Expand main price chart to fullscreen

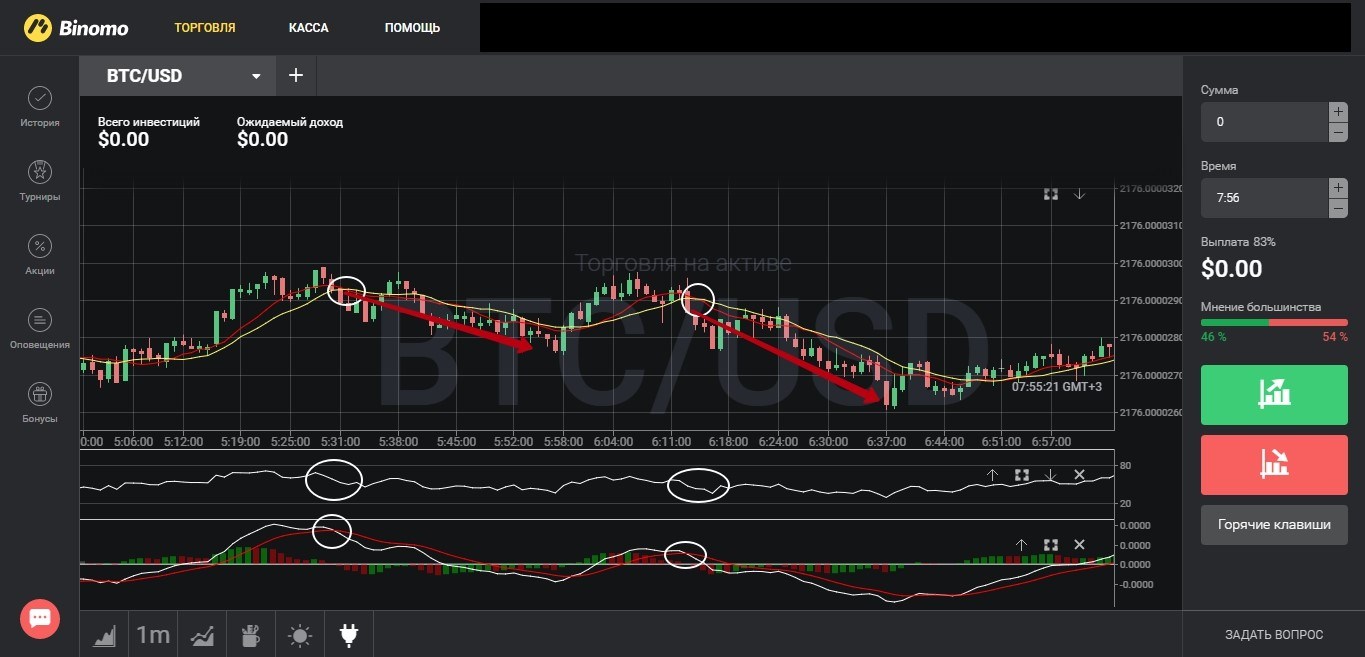point(1051,194)
